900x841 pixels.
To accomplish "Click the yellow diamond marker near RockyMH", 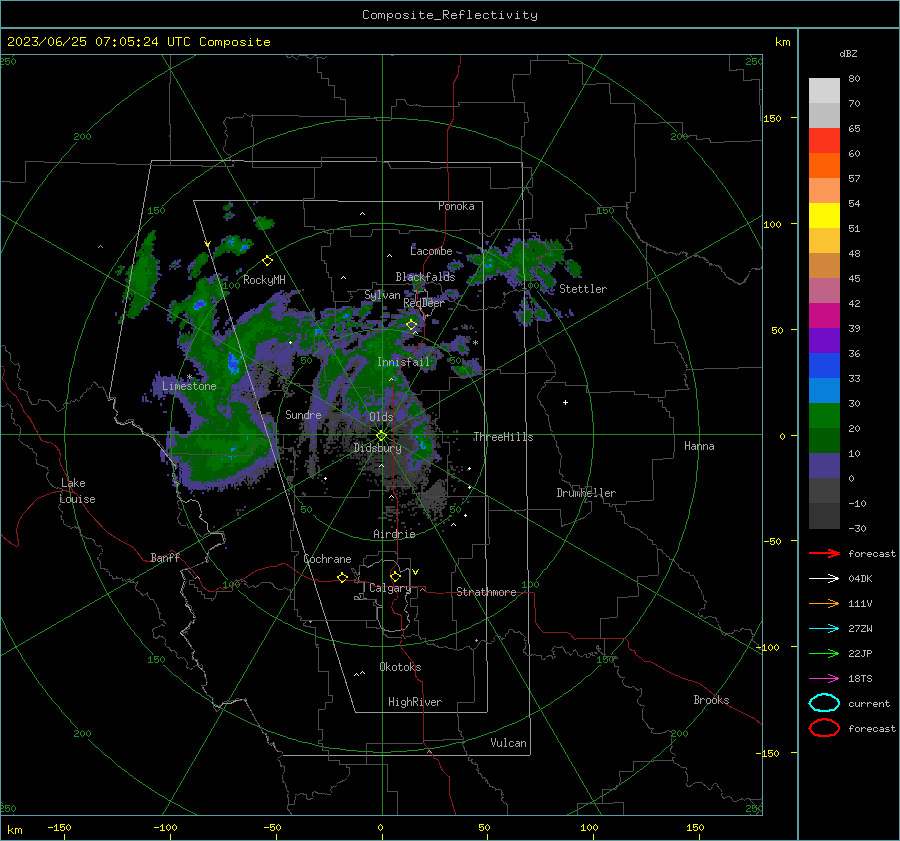I will (267, 261).
